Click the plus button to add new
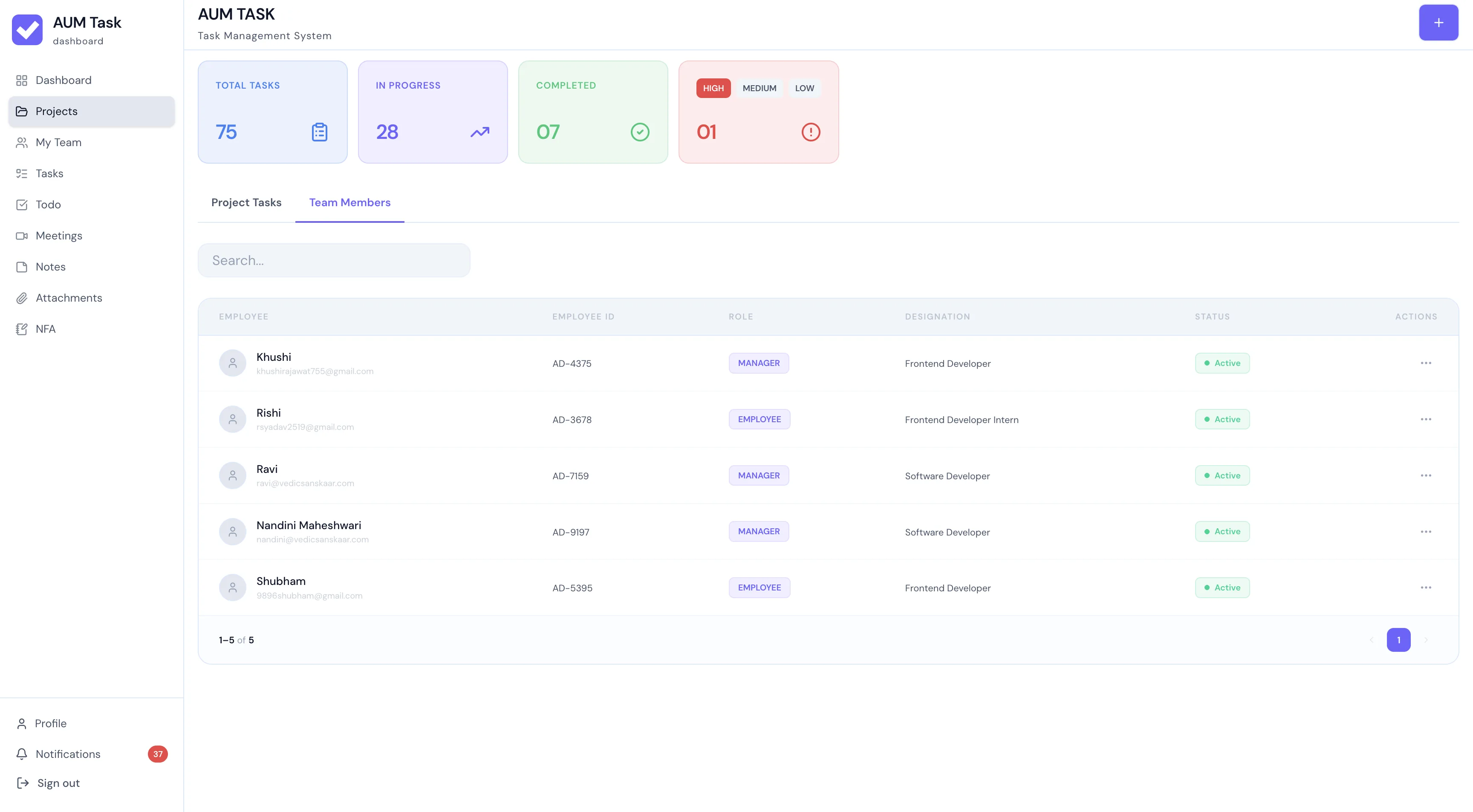Screen dimensions: 1473x812 click(x=1438, y=23)
